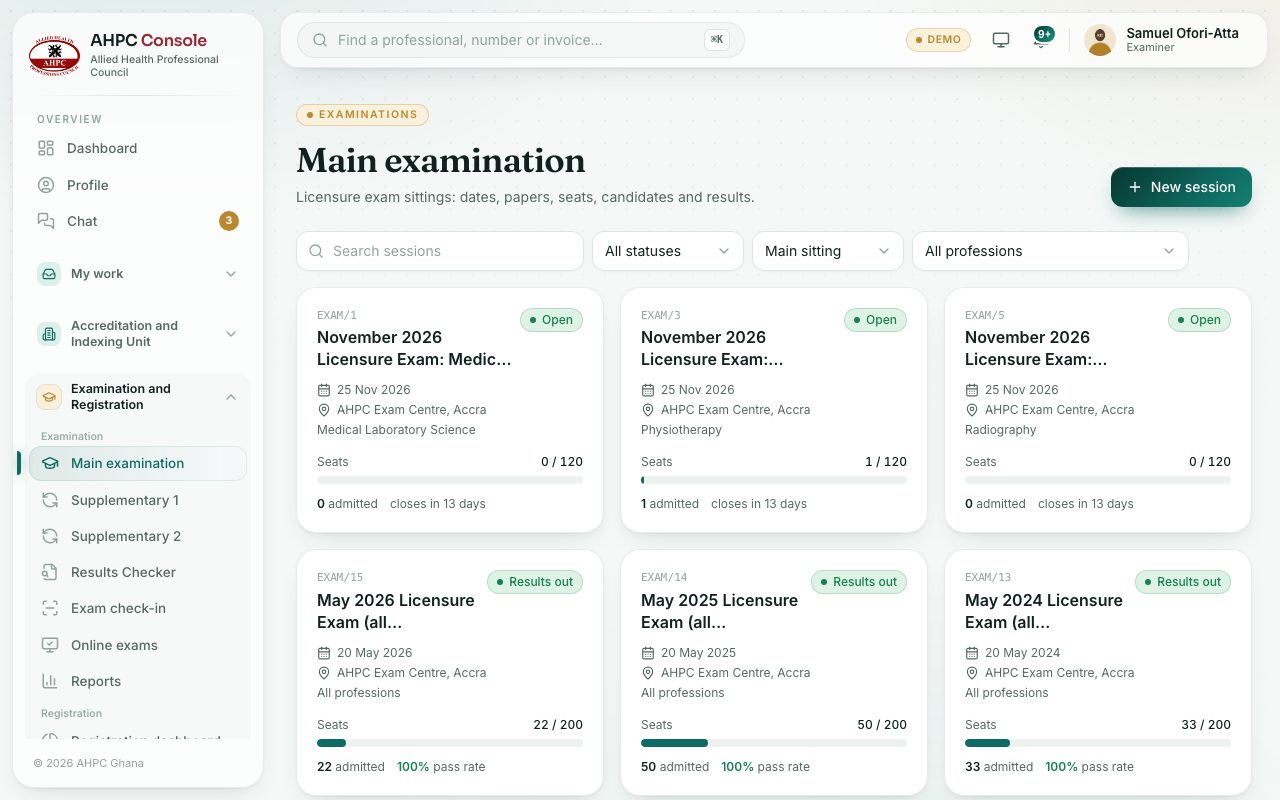Screen dimensions: 1280x800
Task: Click the EXAM/15 seats progress bar
Action: (450, 743)
